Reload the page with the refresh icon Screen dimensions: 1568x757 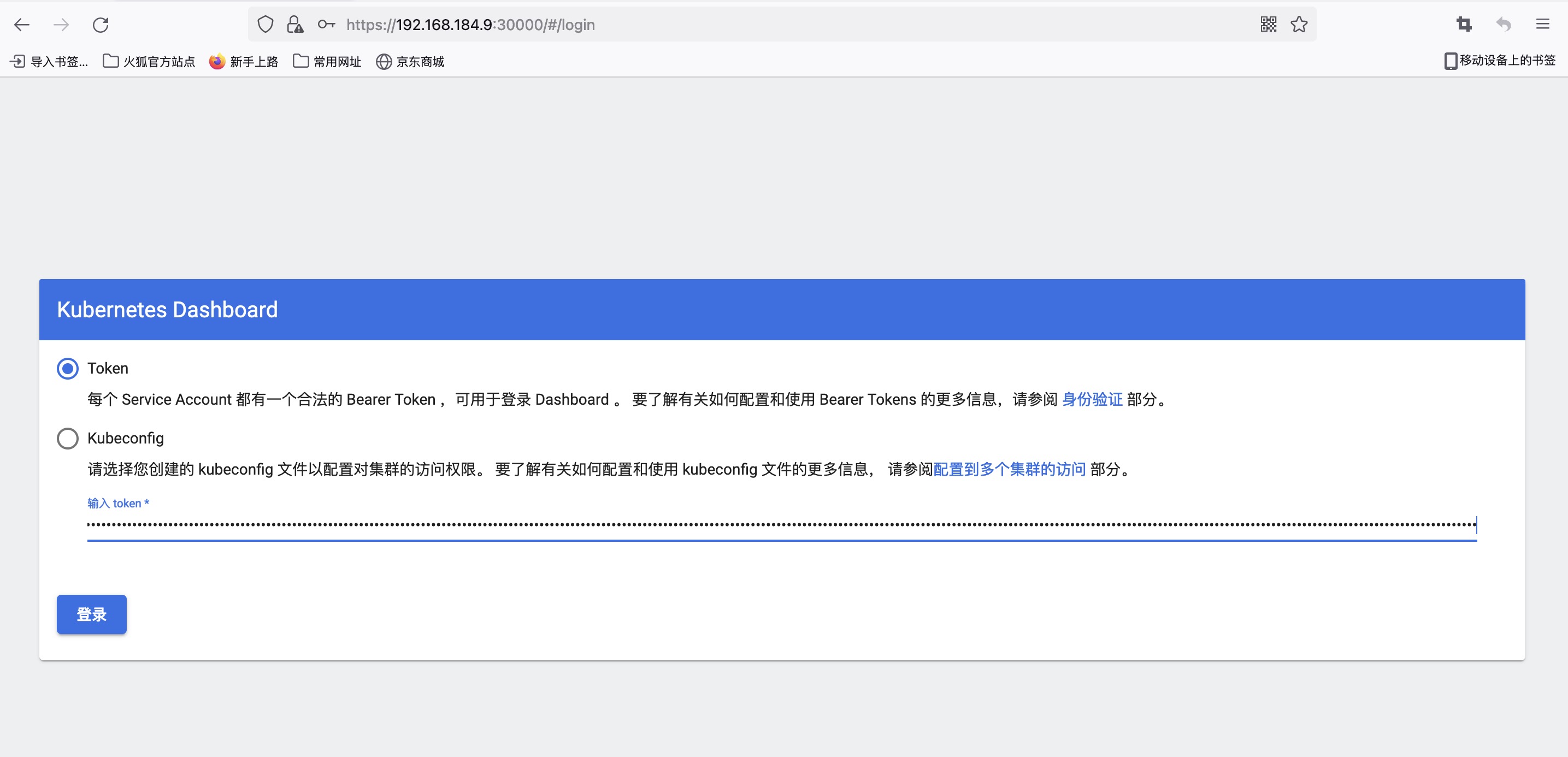[101, 25]
